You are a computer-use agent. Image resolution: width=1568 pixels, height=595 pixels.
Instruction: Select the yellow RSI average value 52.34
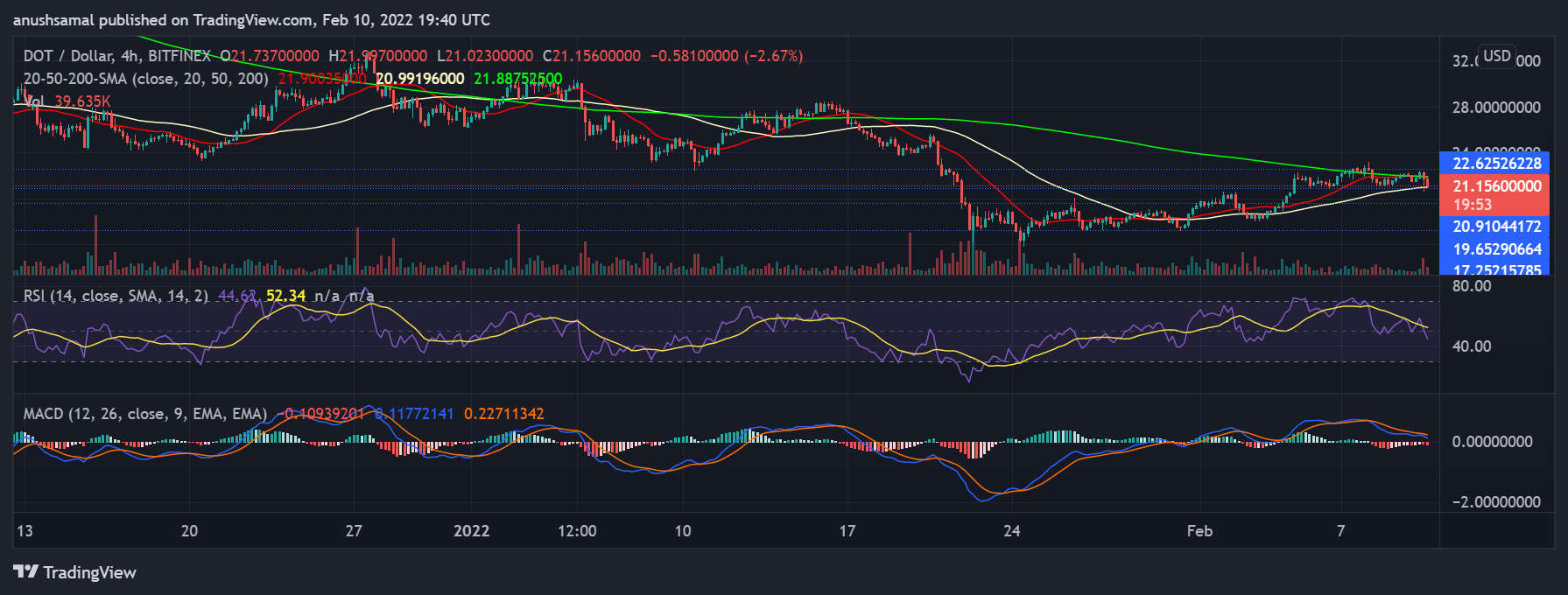[x=285, y=296]
